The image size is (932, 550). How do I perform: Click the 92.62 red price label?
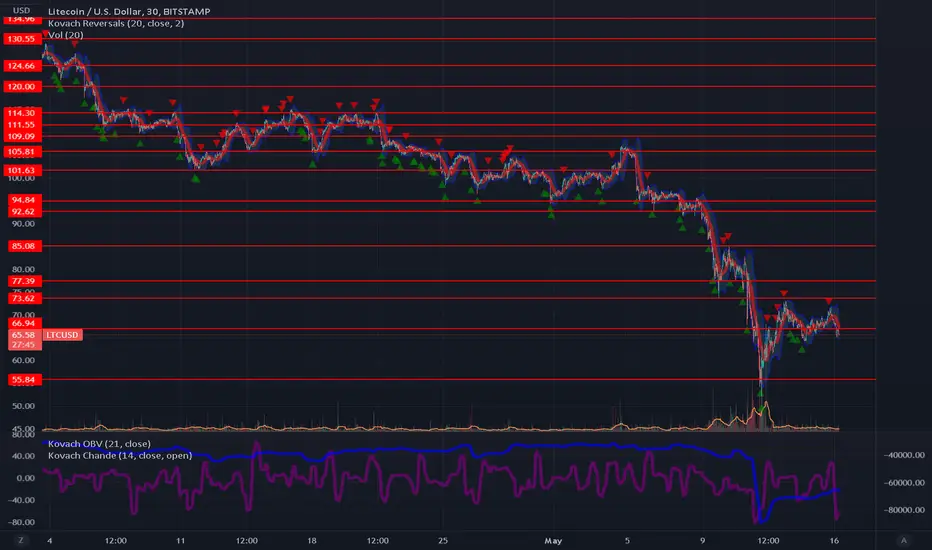24,211
